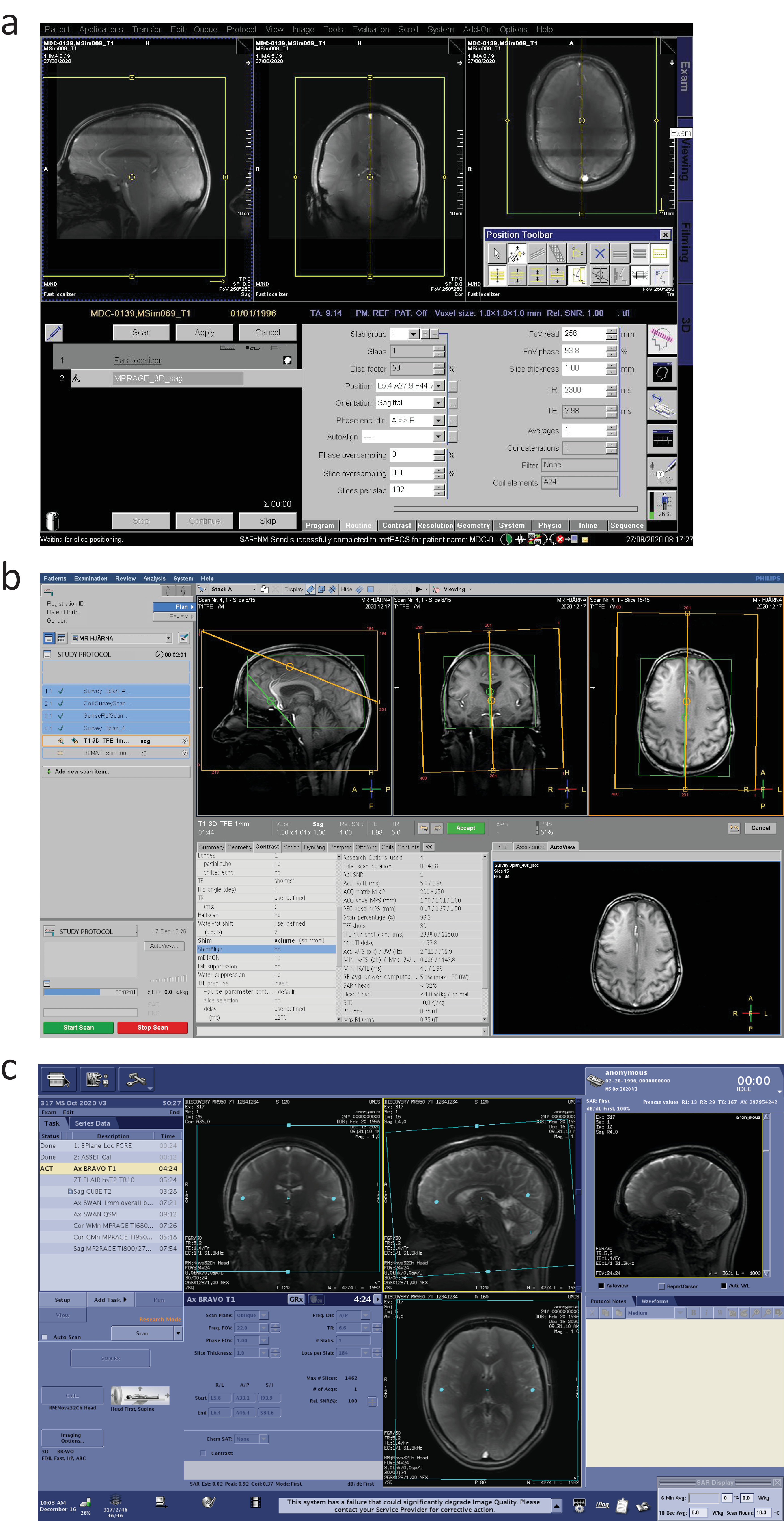Screen dimensions: 784x1521
Task: Click the blue X delete icon in Position Toolbar
Action: click(600, 254)
